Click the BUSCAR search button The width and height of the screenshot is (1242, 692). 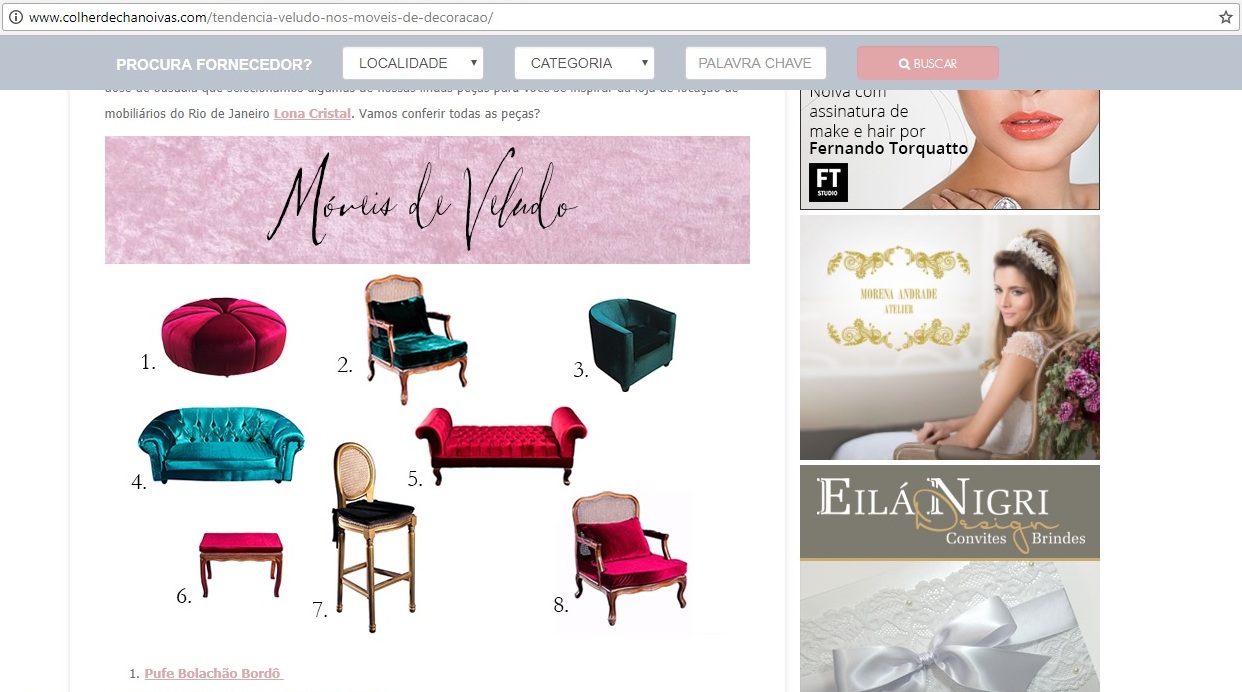click(928, 63)
